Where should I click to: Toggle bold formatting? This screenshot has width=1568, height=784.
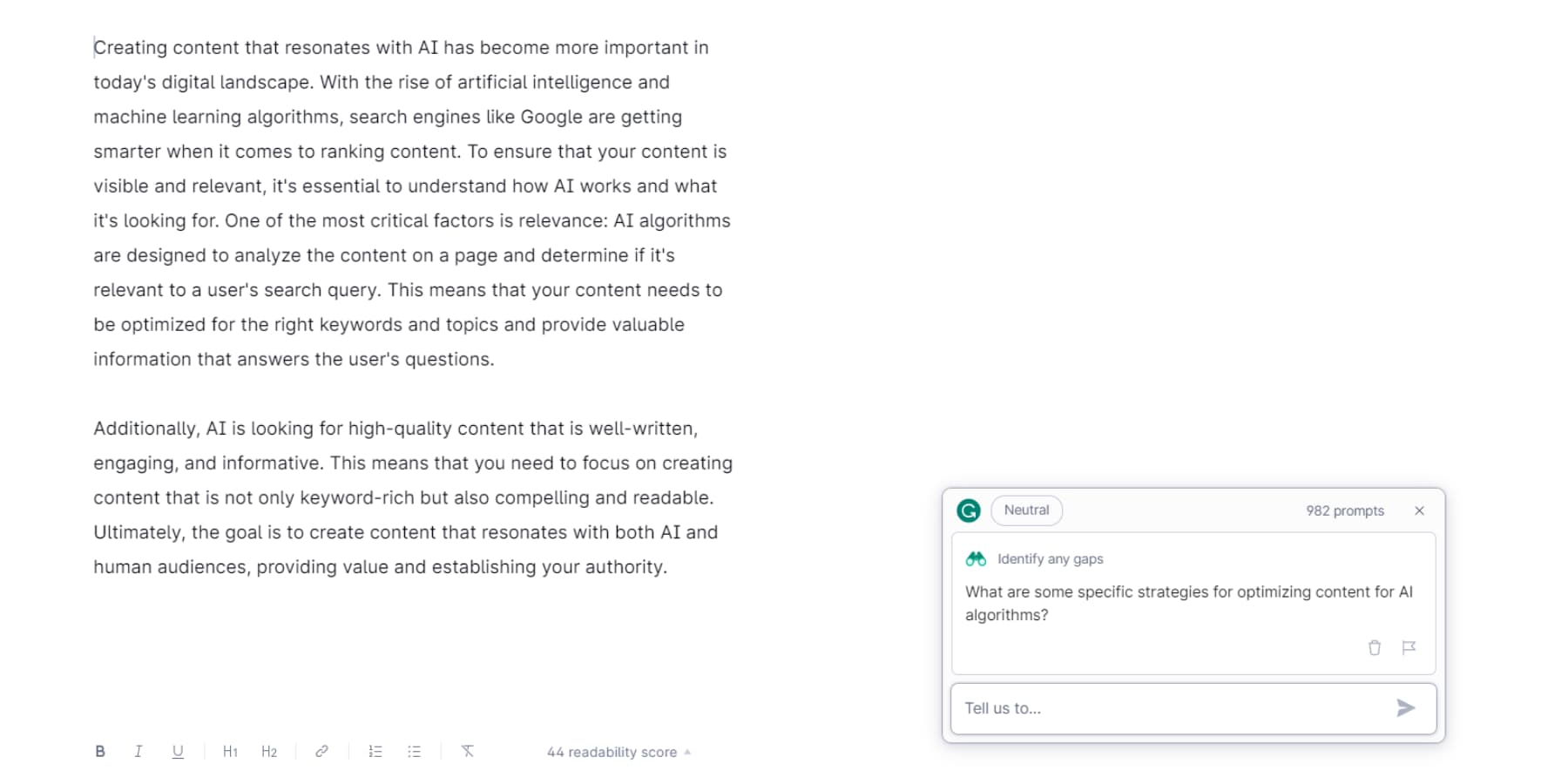point(100,752)
